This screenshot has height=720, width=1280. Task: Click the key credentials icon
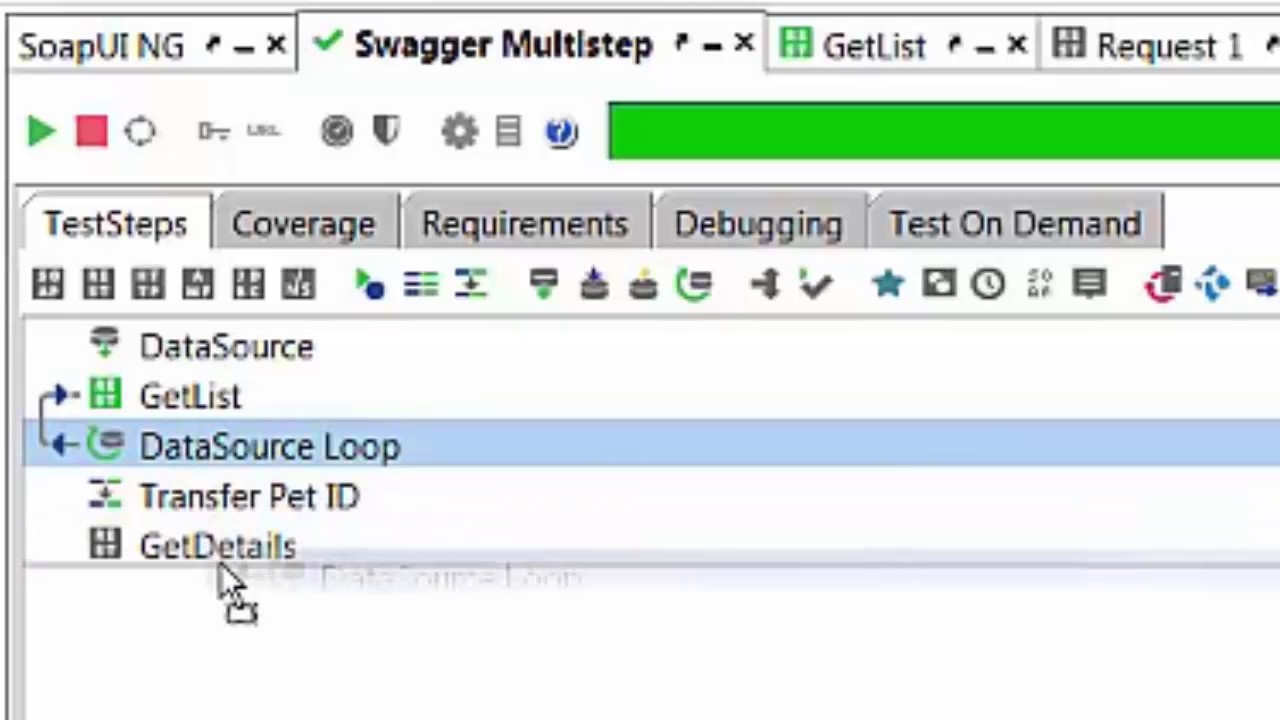[x=214, y=131]
